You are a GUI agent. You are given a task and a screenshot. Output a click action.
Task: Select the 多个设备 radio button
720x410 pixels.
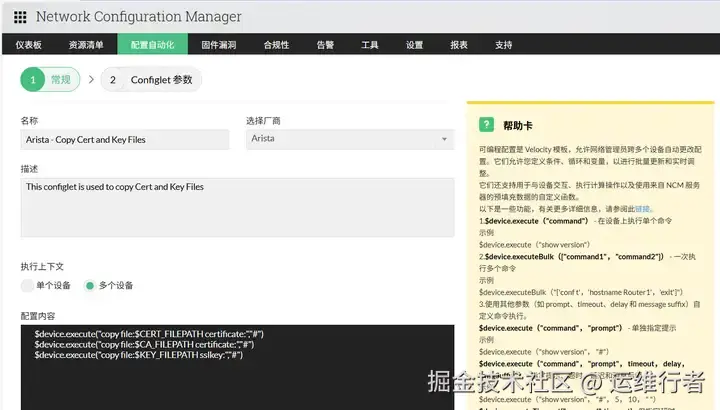90,286
